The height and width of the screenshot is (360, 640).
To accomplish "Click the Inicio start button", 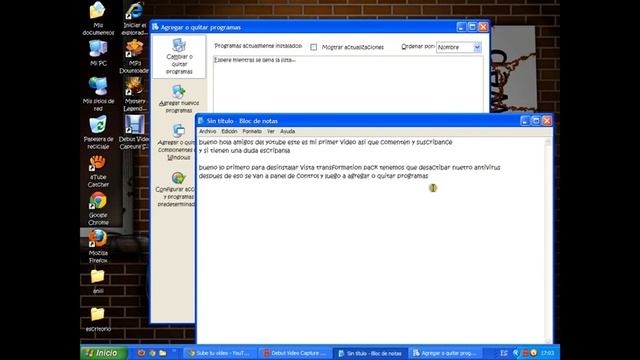I will (x=104, y=353).
